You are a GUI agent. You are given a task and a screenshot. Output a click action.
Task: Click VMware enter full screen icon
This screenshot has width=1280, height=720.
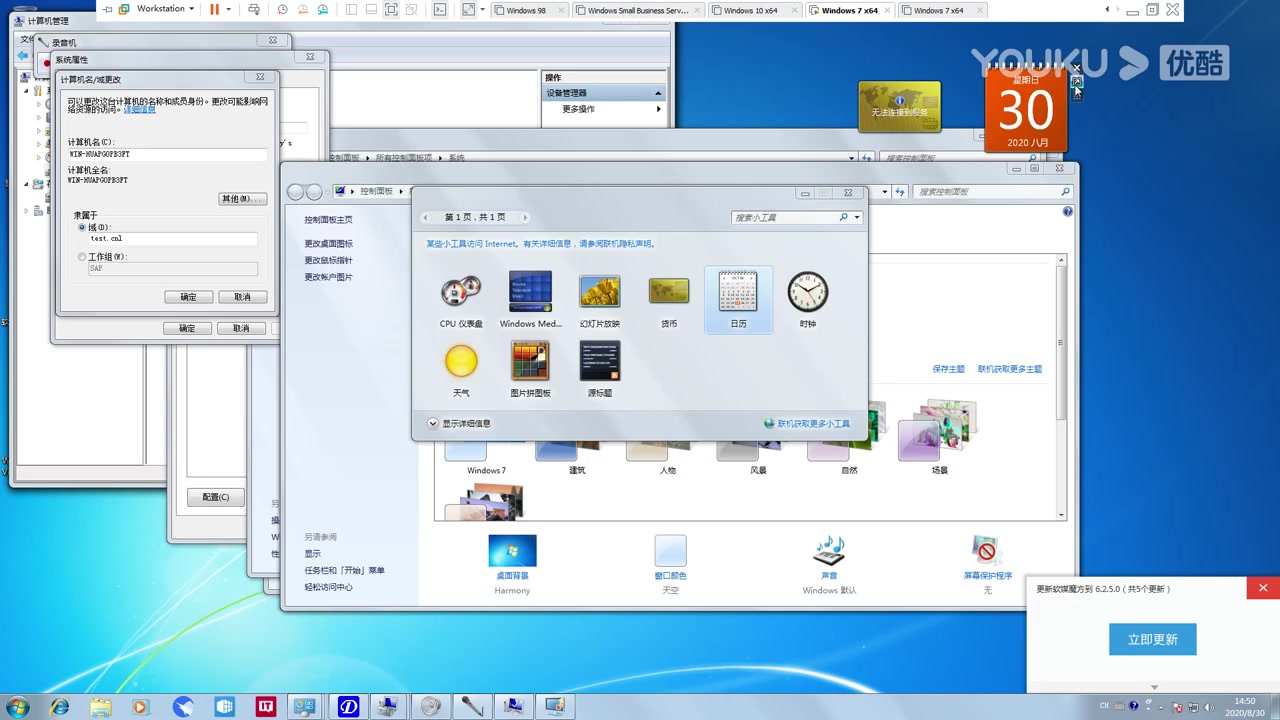click(391, 9)
